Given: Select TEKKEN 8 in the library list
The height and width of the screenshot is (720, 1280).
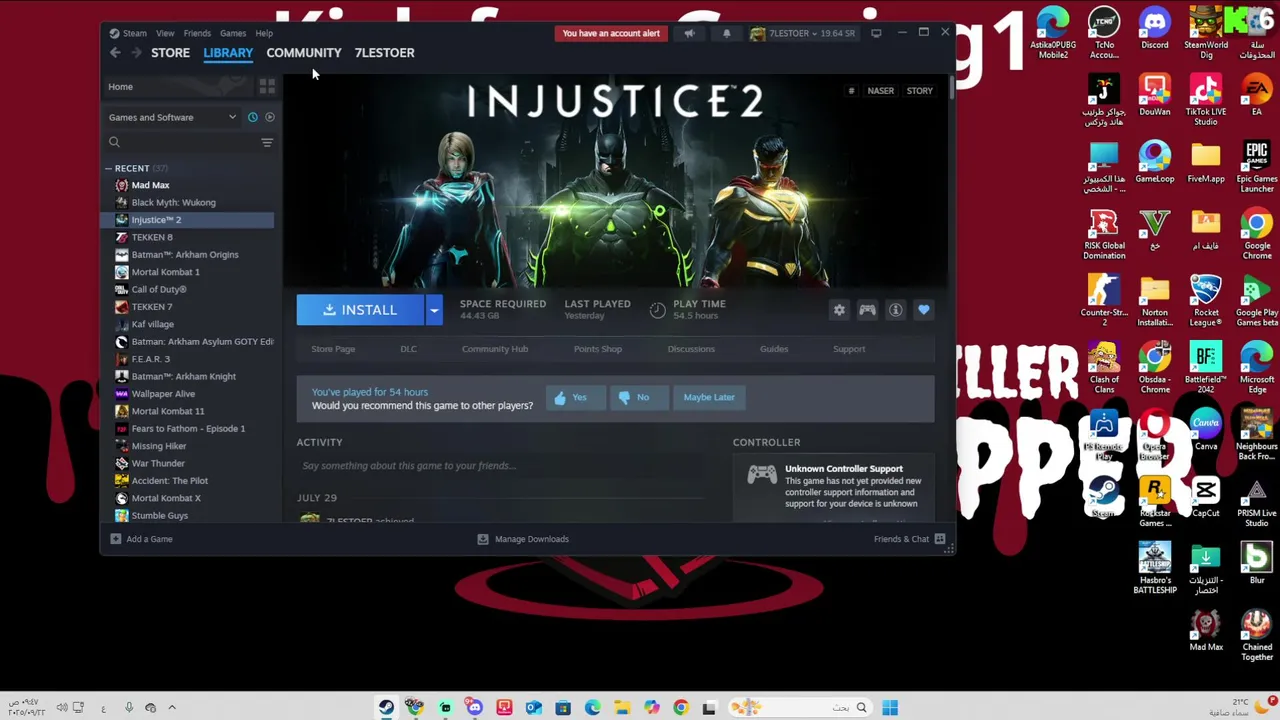Looking at the screenshot, I should click(x=187, y=237).
